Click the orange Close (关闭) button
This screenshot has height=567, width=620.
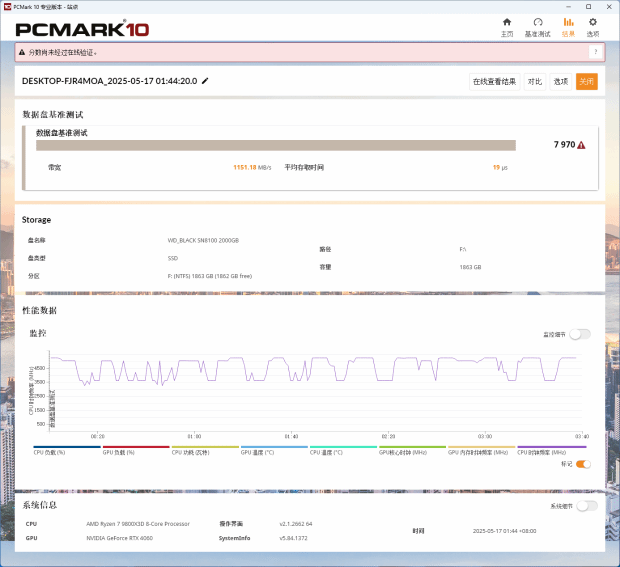click(586, 81)
